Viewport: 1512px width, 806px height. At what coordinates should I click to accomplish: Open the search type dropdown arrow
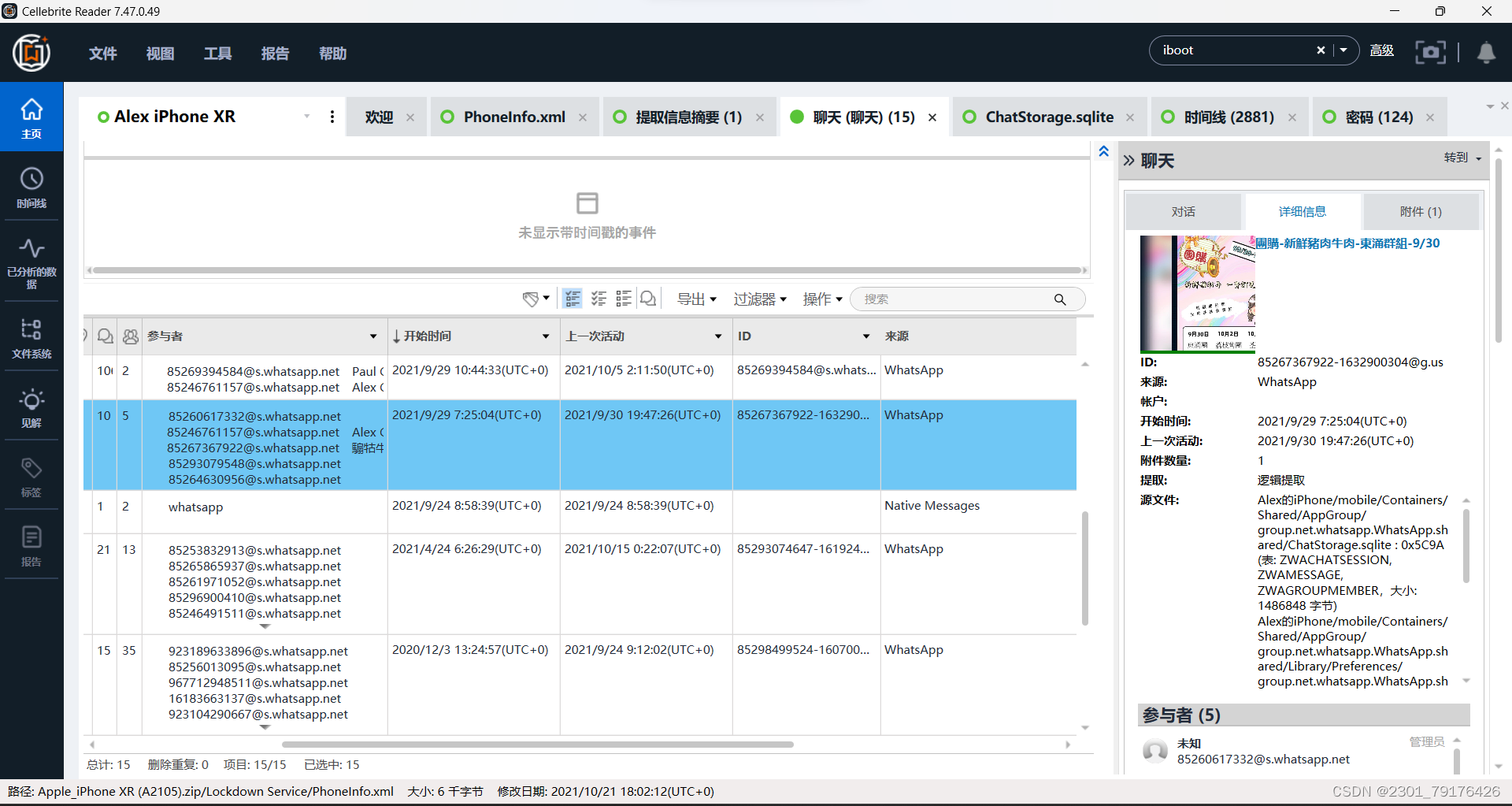point(1343,50)
